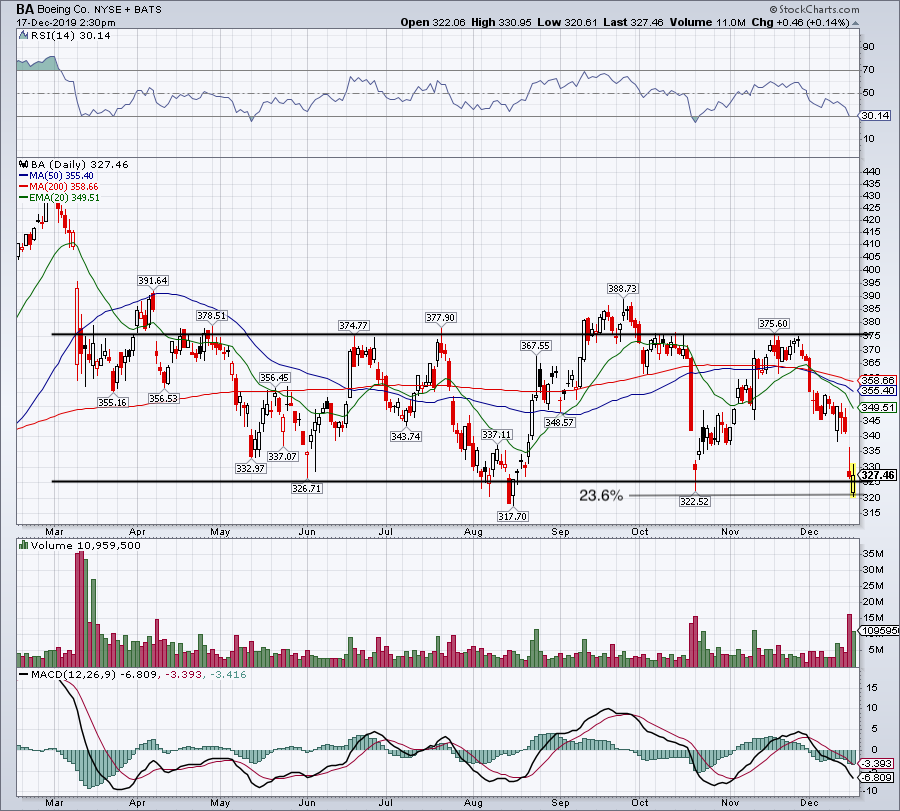Click the 326.71 low price label
900x811 pixels.
pos(307,488)
